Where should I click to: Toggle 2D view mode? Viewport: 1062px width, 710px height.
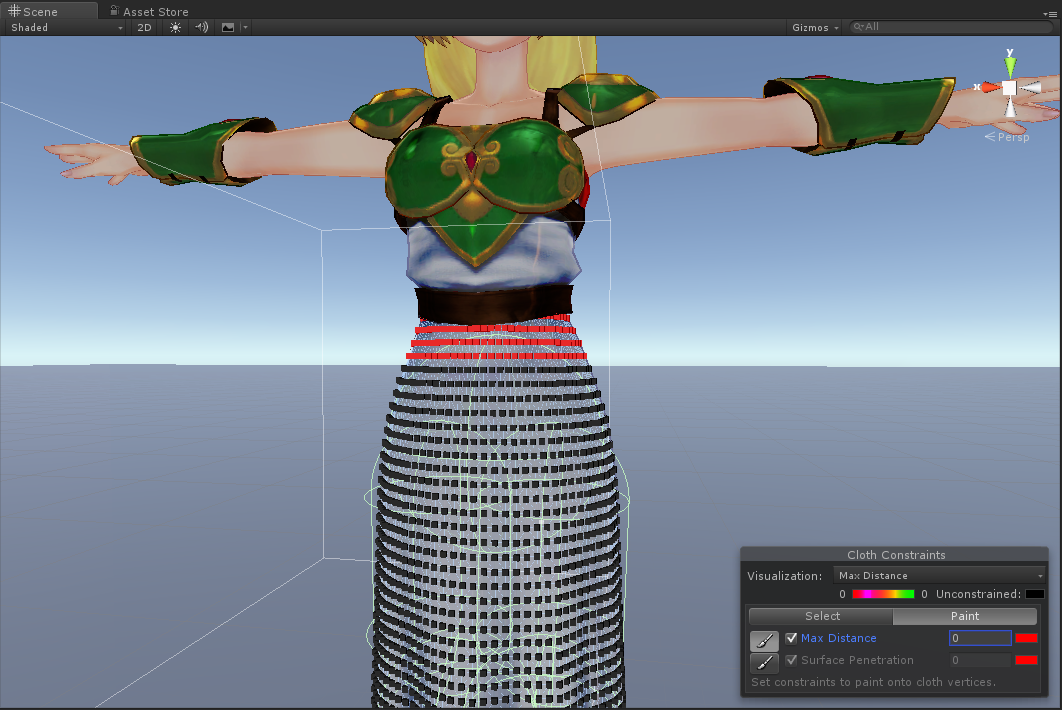click(144, 27)
